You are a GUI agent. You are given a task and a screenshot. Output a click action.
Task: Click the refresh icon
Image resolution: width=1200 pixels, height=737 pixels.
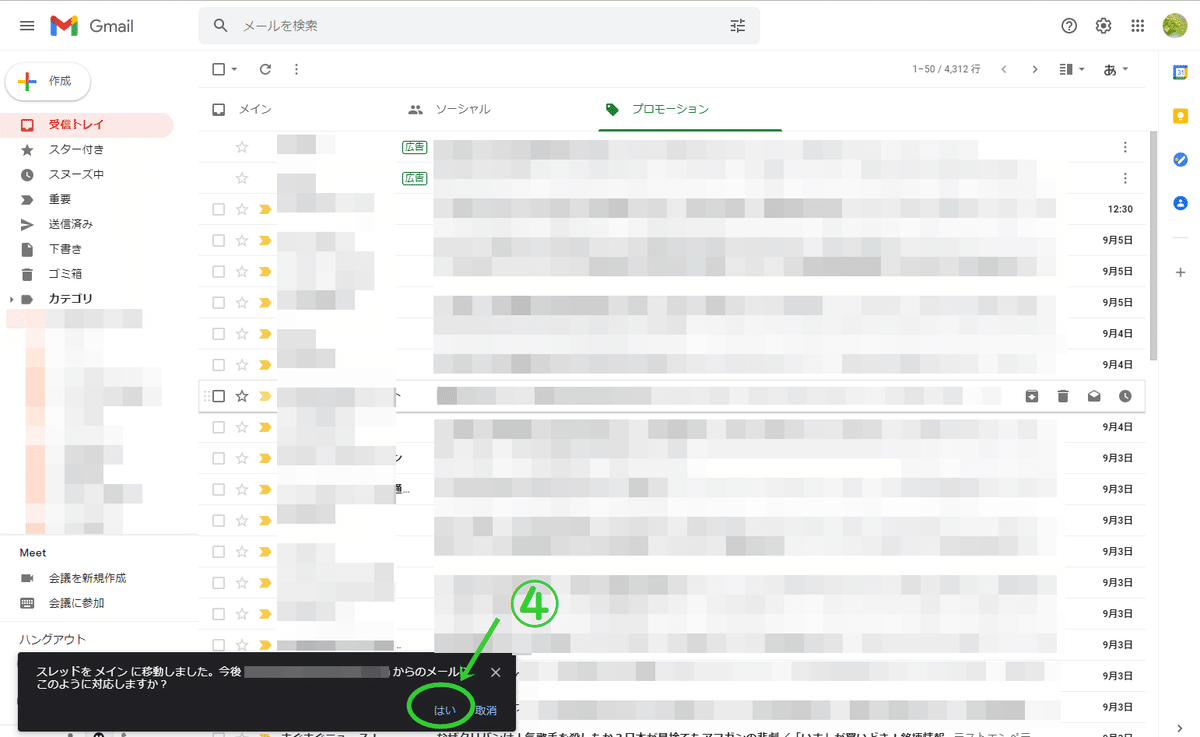tap(265, 69)
